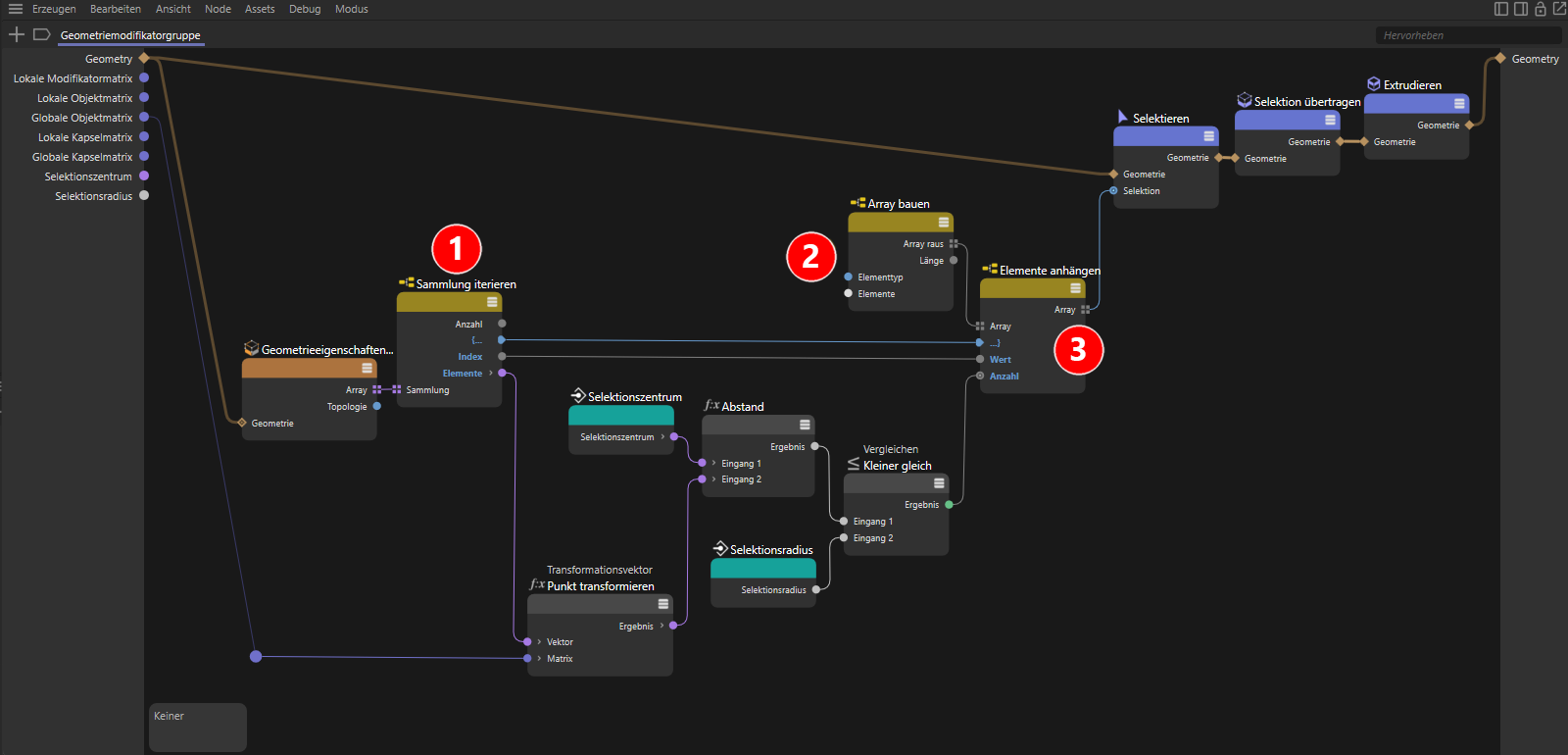Image resolution: width=1568 pixels, height=755 pixels.
Task: Open the Modus menu
Action: click(352, 9)
